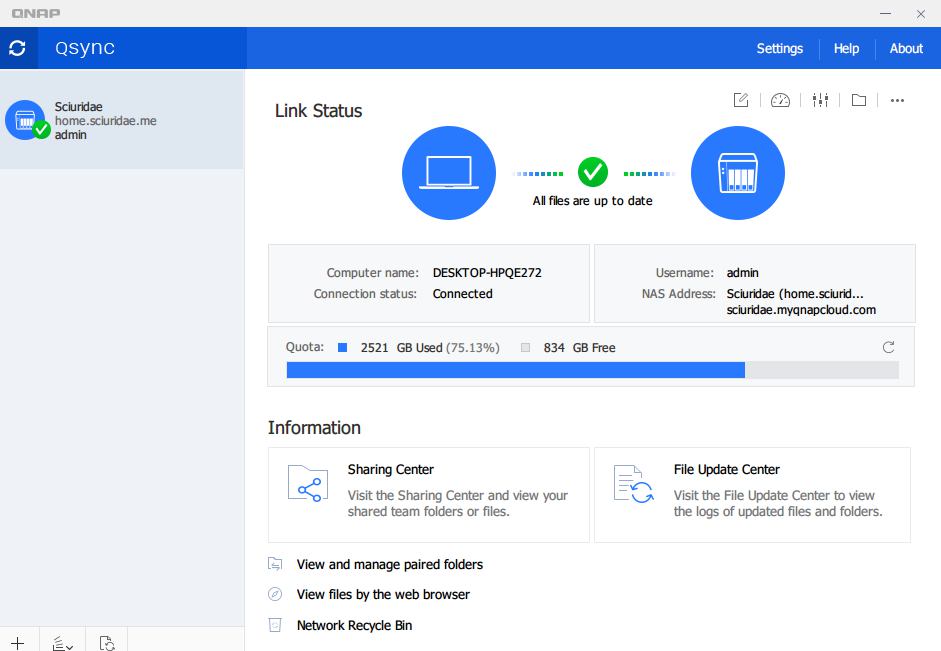Click the sidebar NAS icon with green check
This screenshot has height=651, width=941.
point(26,120)
